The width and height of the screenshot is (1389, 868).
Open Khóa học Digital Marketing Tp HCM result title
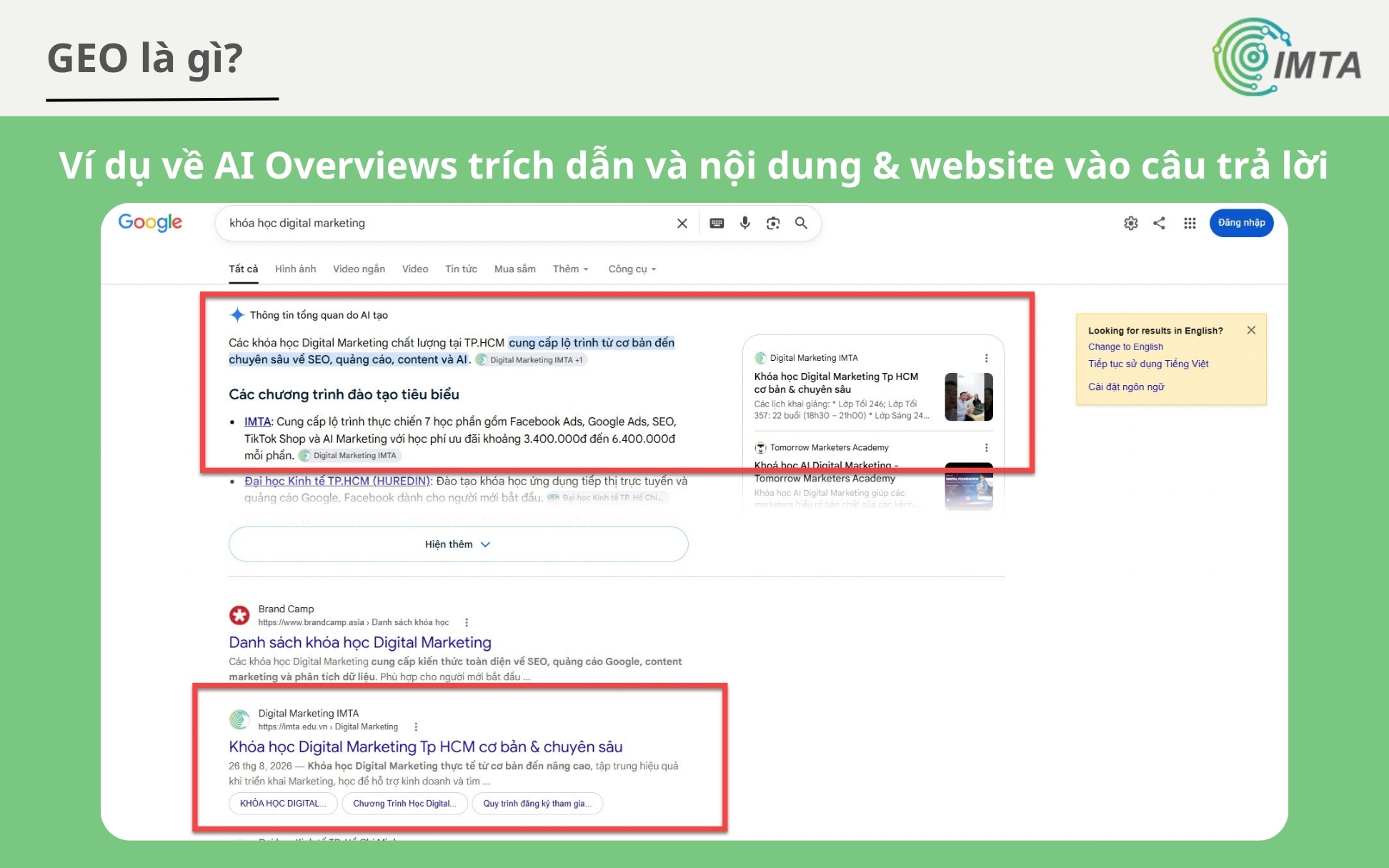pos(425,747)
